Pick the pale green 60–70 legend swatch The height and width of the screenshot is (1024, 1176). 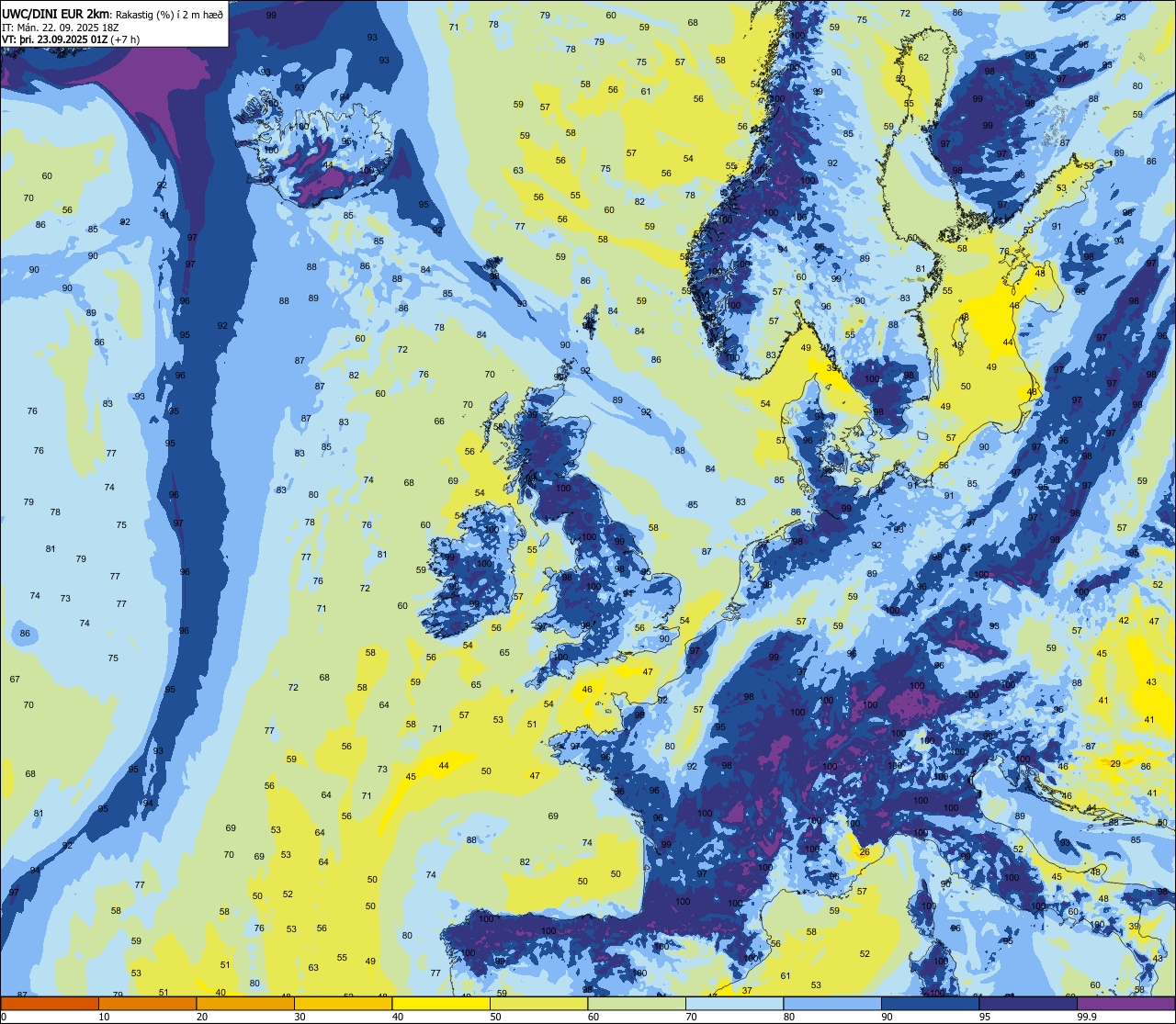(637, 1004)
